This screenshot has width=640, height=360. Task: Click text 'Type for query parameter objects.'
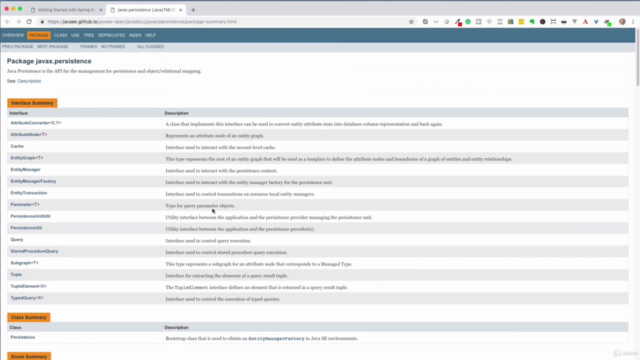tap(200, 206)
